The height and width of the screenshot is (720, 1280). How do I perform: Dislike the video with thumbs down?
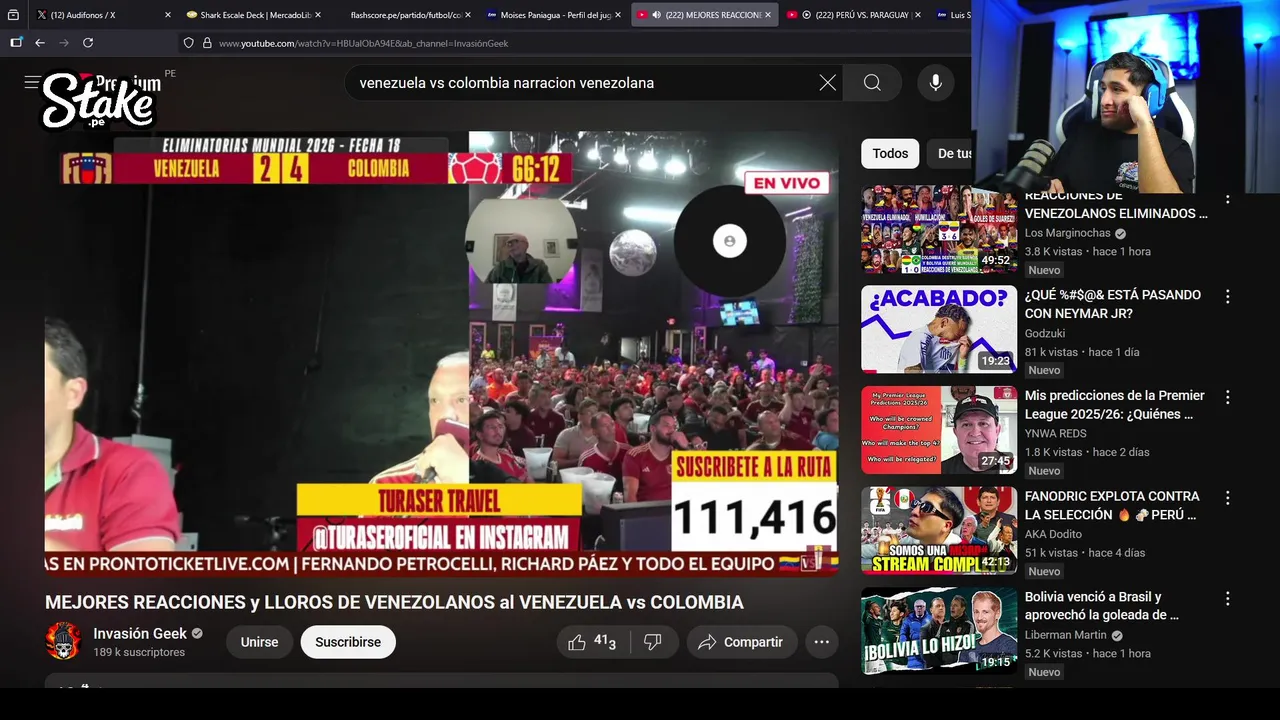pyautogui.click(x=653, y=642)
